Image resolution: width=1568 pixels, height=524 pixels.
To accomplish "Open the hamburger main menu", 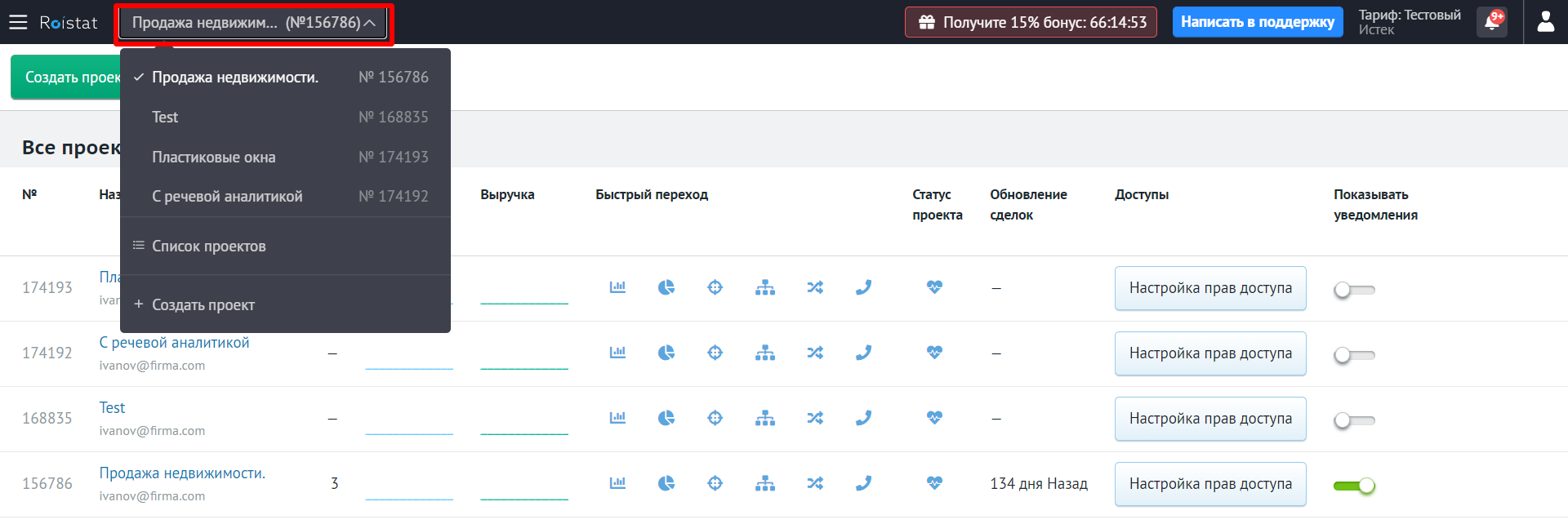I will pyautogui.click(x=18, y=22).
